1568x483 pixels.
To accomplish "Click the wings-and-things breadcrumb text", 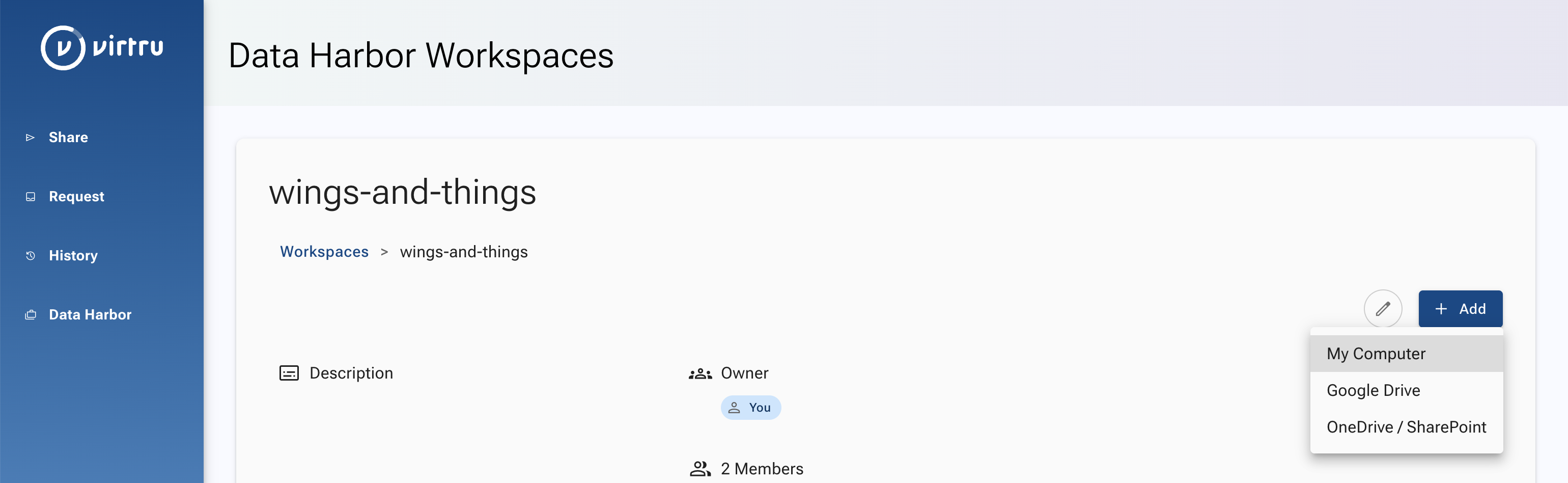I will (464, 252).
